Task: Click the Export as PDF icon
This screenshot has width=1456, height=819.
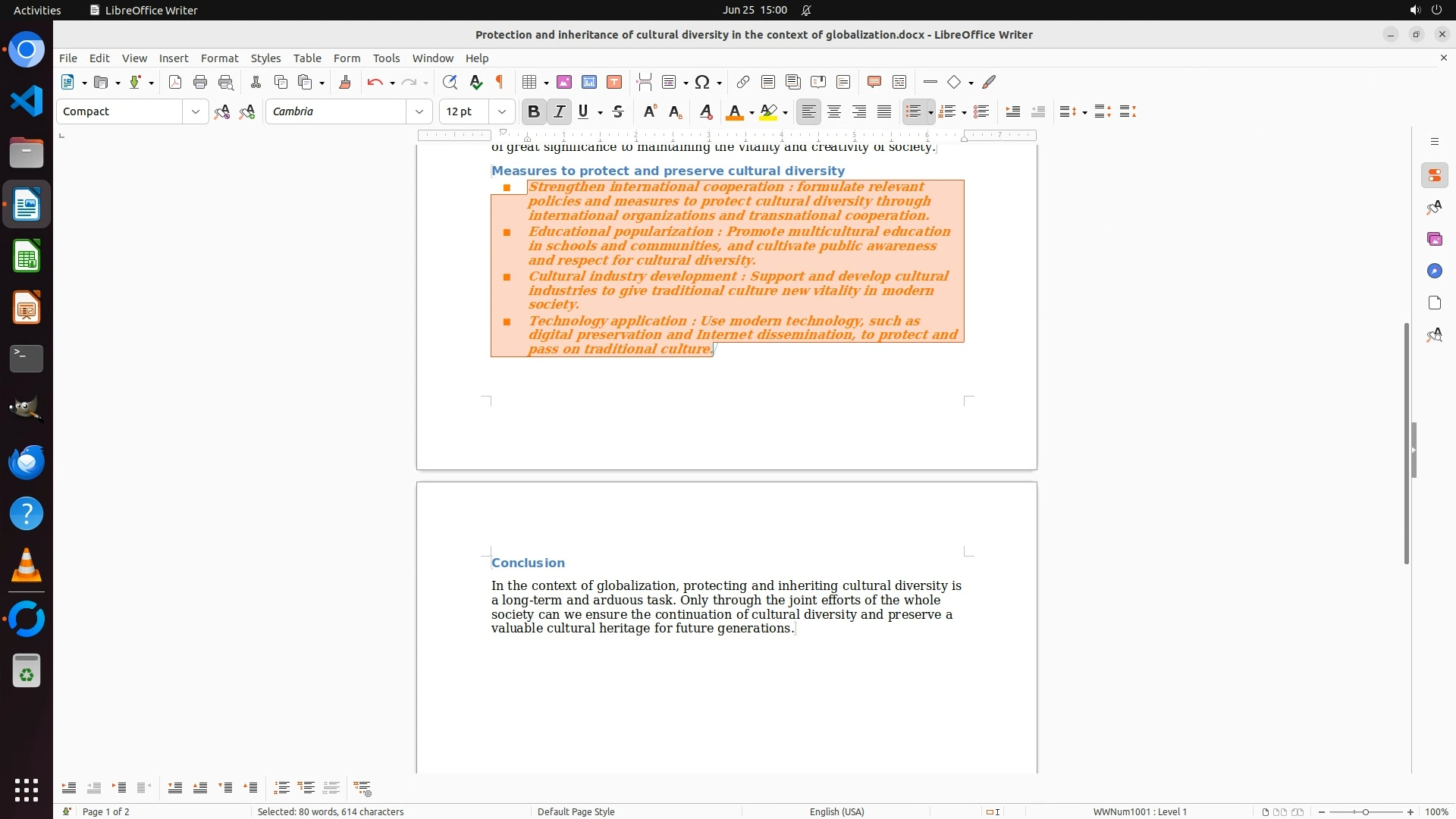Action: [175, 83]
